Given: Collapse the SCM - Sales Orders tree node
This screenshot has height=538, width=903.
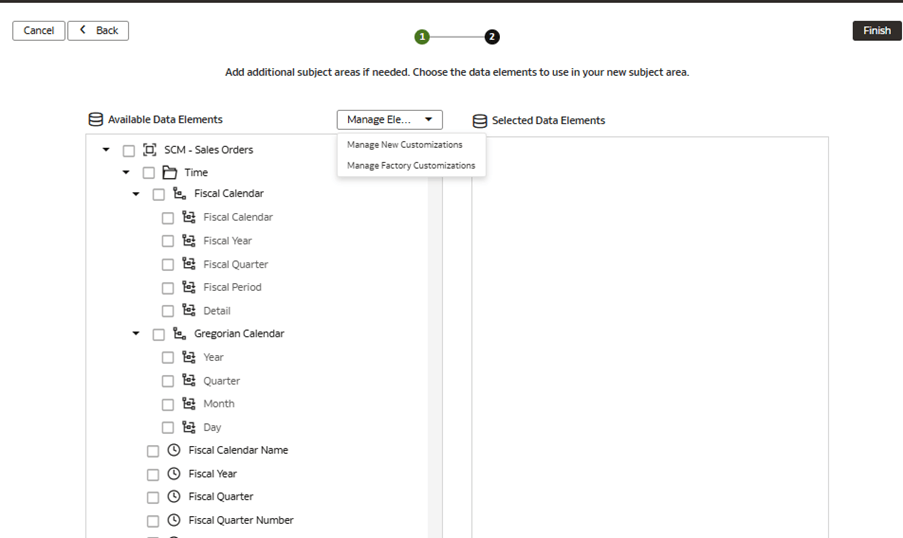Looking at the screenshot, I should tap(106, 150).
